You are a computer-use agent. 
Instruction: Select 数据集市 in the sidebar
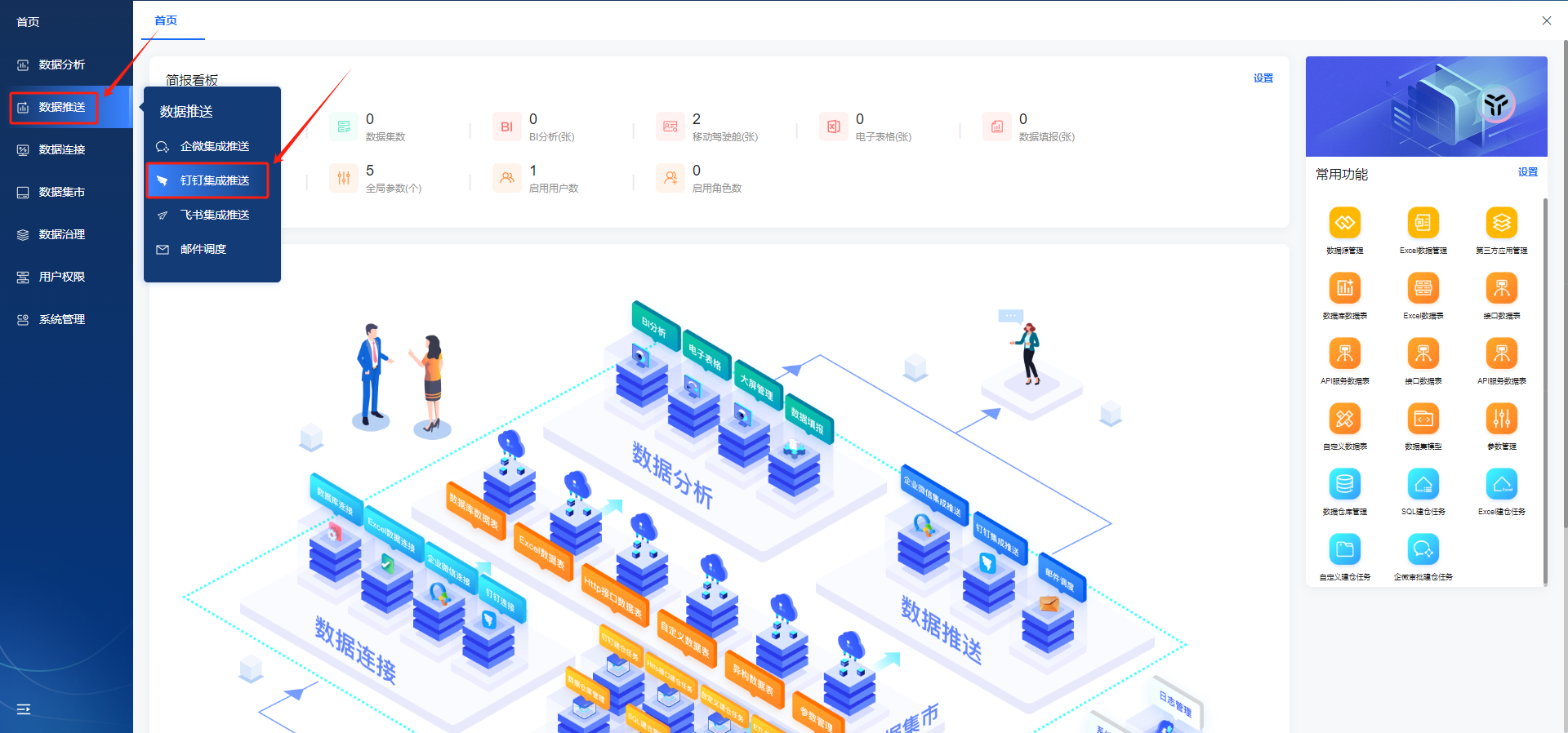point(65,192)
